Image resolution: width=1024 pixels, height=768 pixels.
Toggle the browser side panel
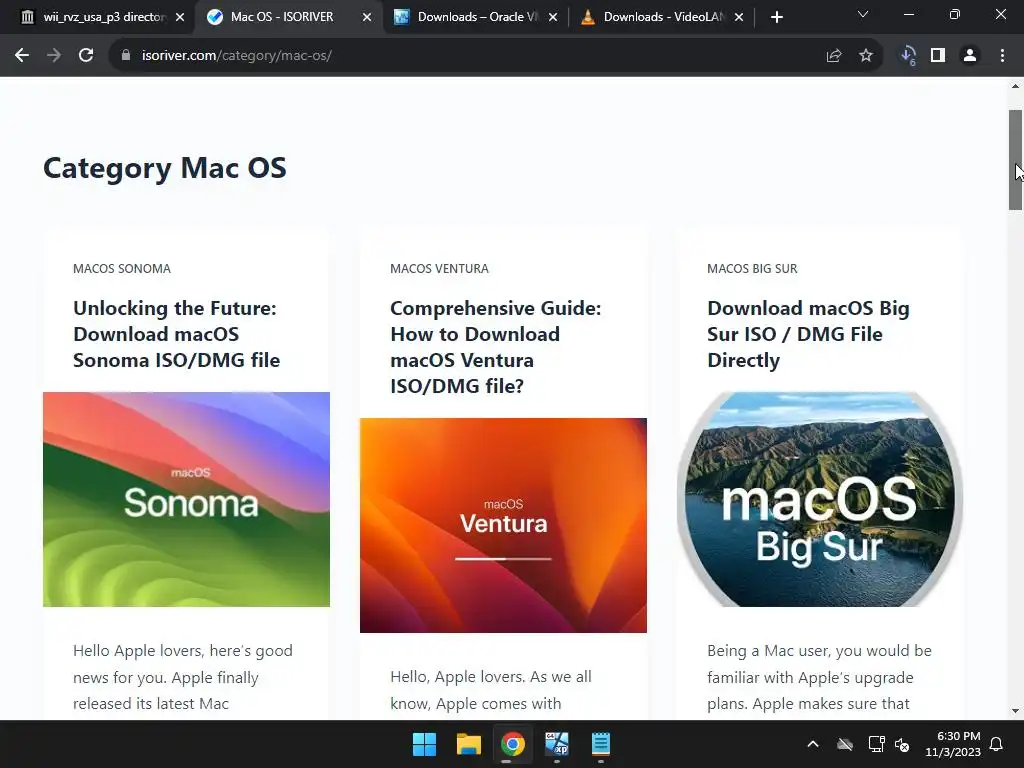[x=938, y=56]
